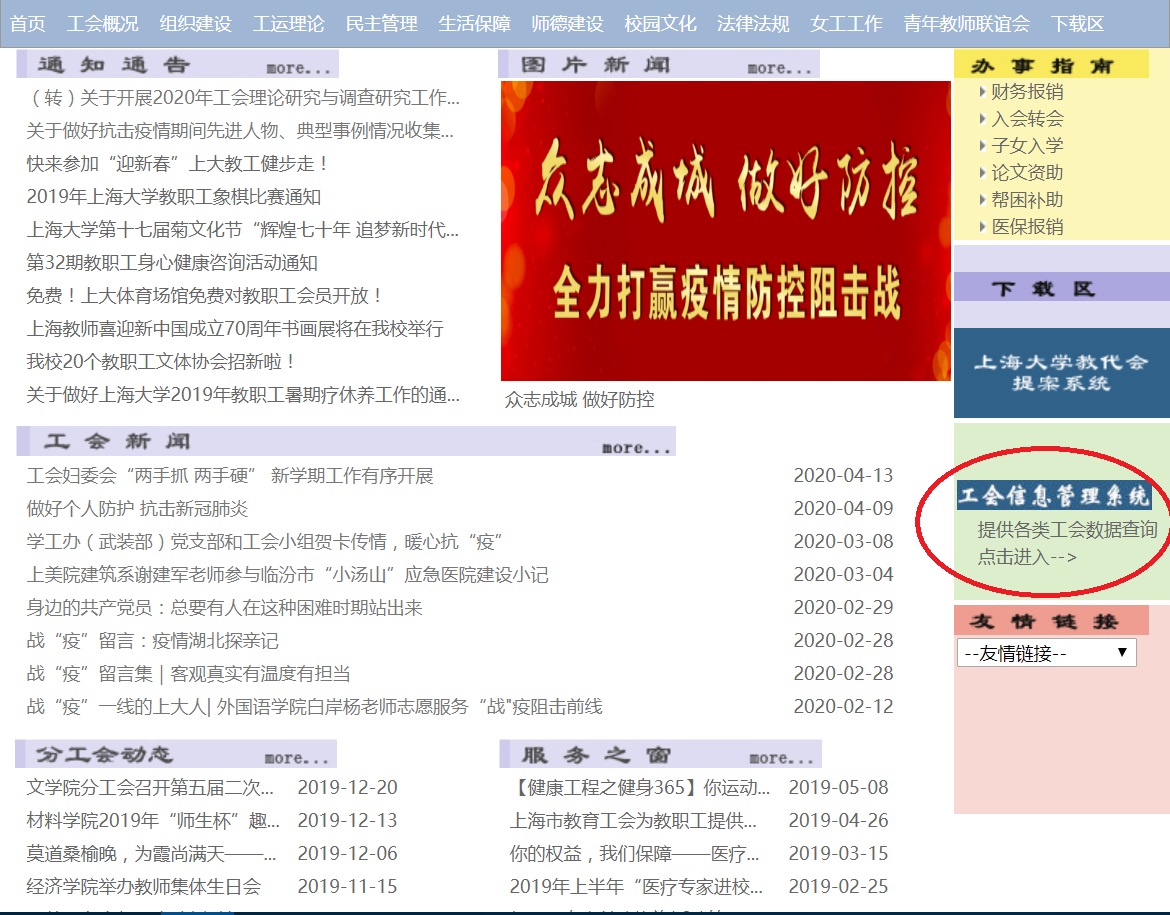Image resolution: width=1170 pixels, height=915 pixels.
Task: Open the 首页 menu item
Action: pos(28,22)
